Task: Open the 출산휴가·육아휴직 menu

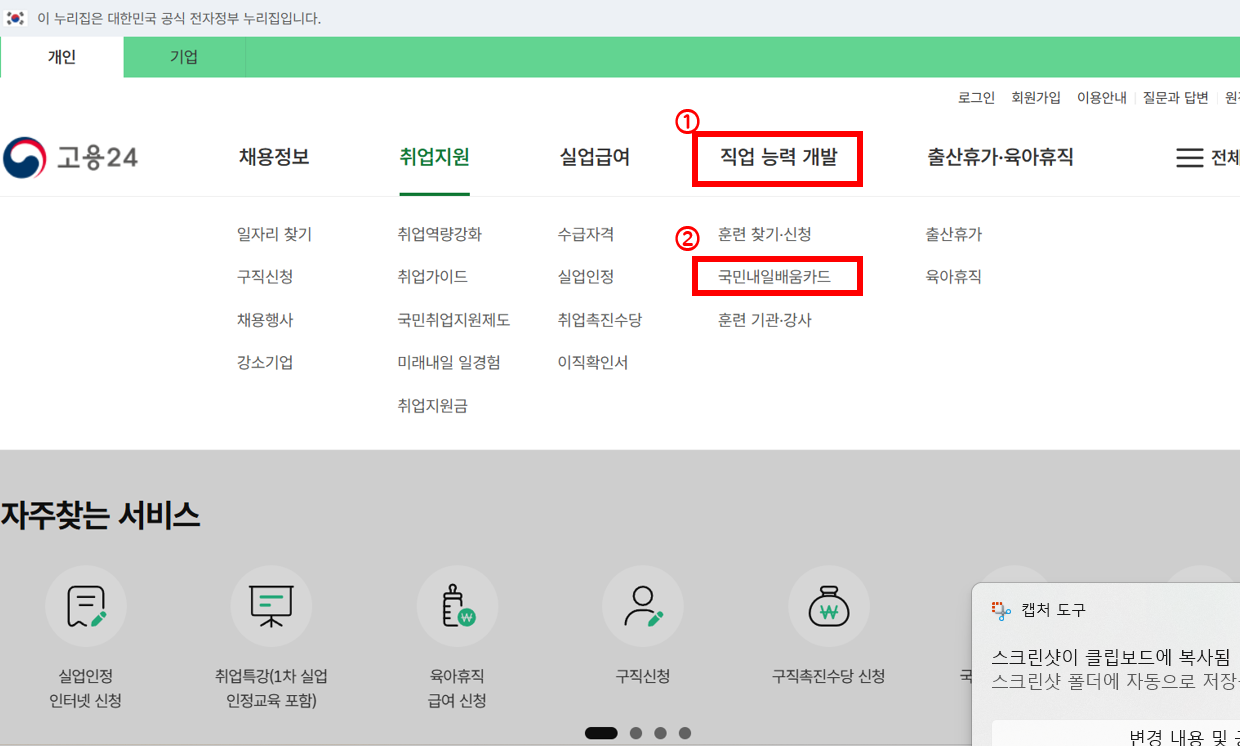Action: point(993,157)
